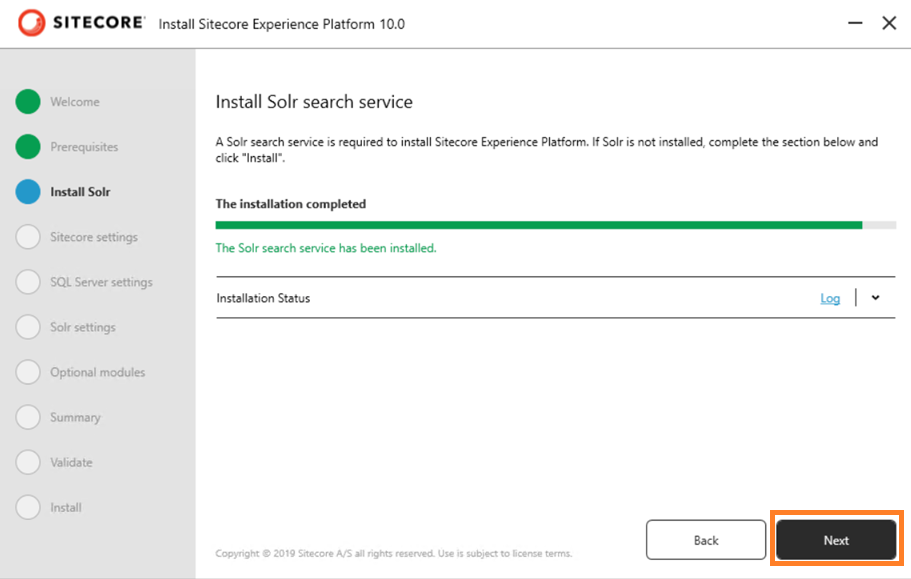Select the Validate step label

coord(71,462)
